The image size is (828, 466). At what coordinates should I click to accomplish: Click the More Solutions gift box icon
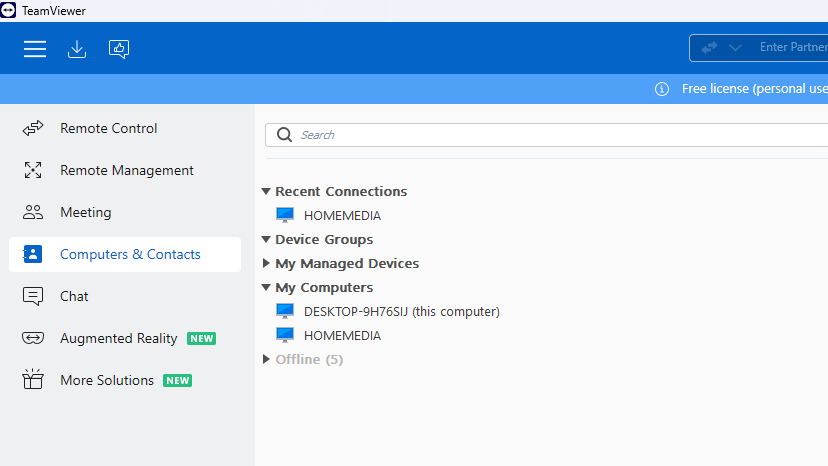[x=33, y=379]
